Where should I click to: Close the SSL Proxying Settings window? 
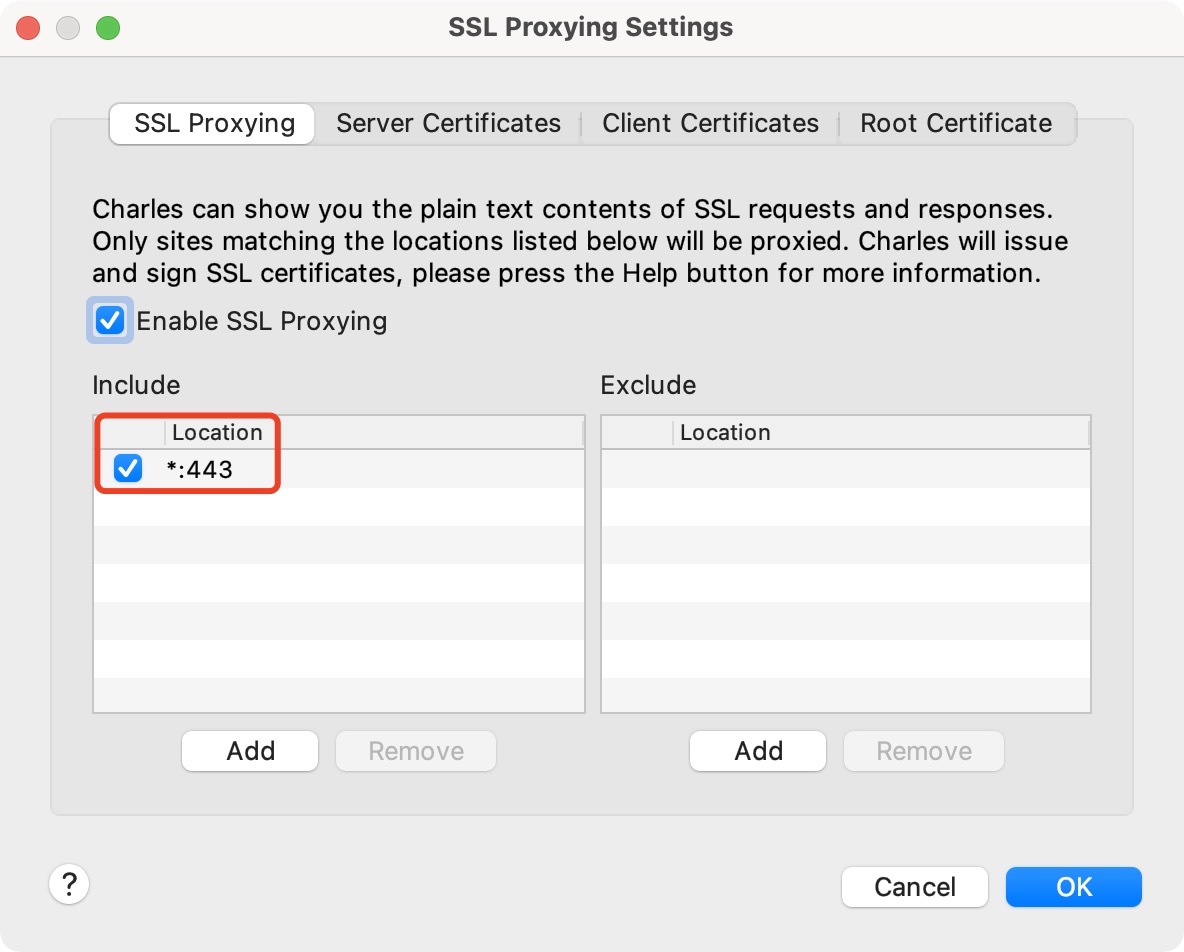point(28,28)
